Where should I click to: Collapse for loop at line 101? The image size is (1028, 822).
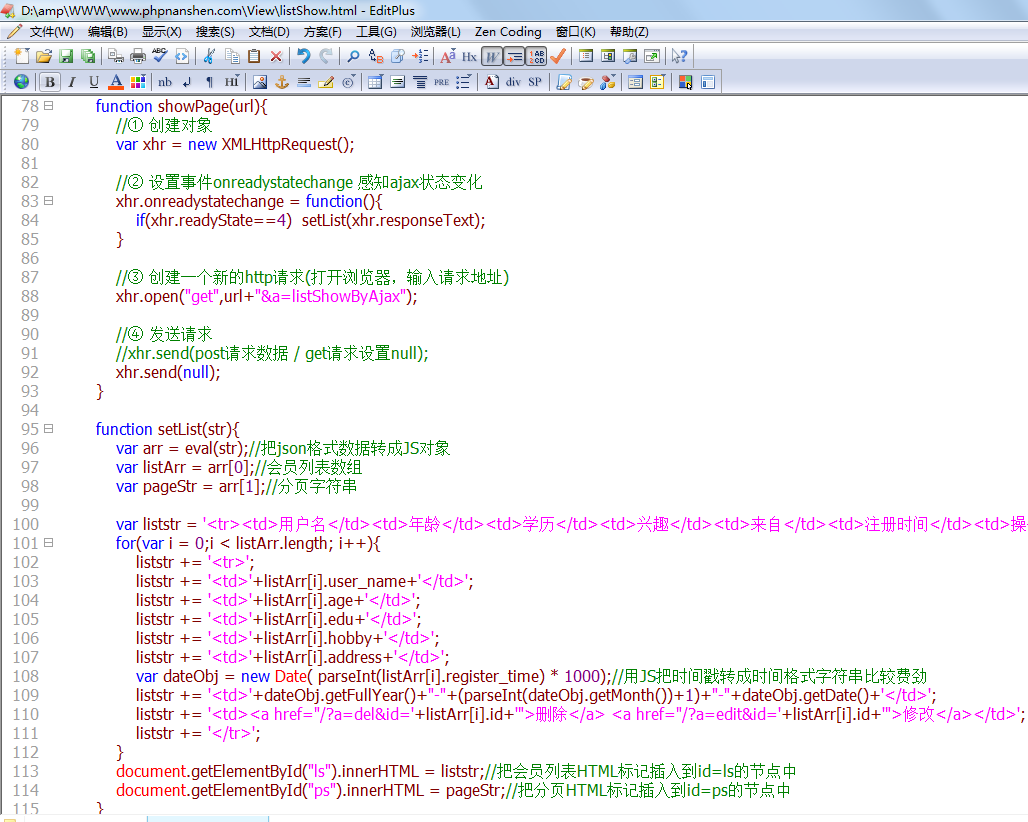49,543
